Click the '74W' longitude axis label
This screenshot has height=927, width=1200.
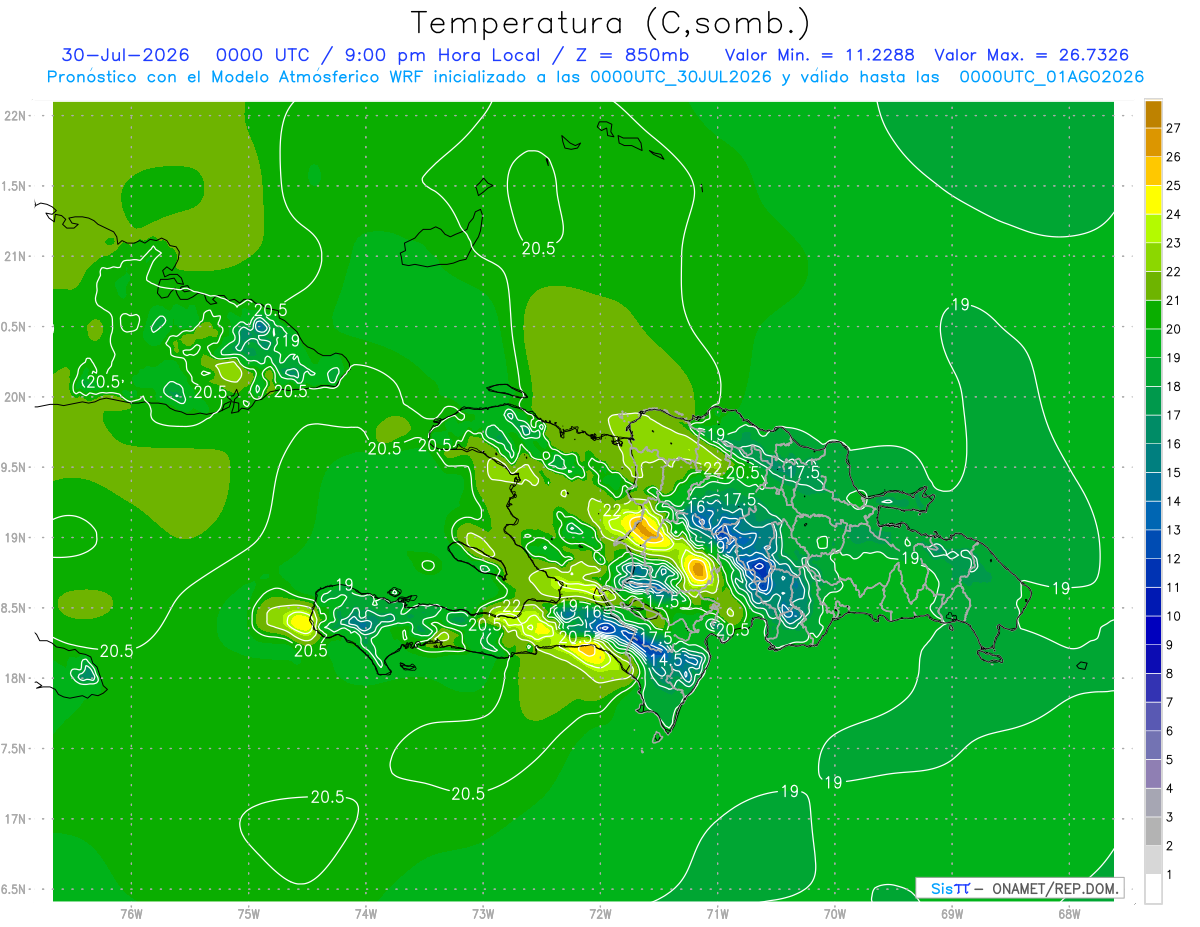[x=366, y=913]
